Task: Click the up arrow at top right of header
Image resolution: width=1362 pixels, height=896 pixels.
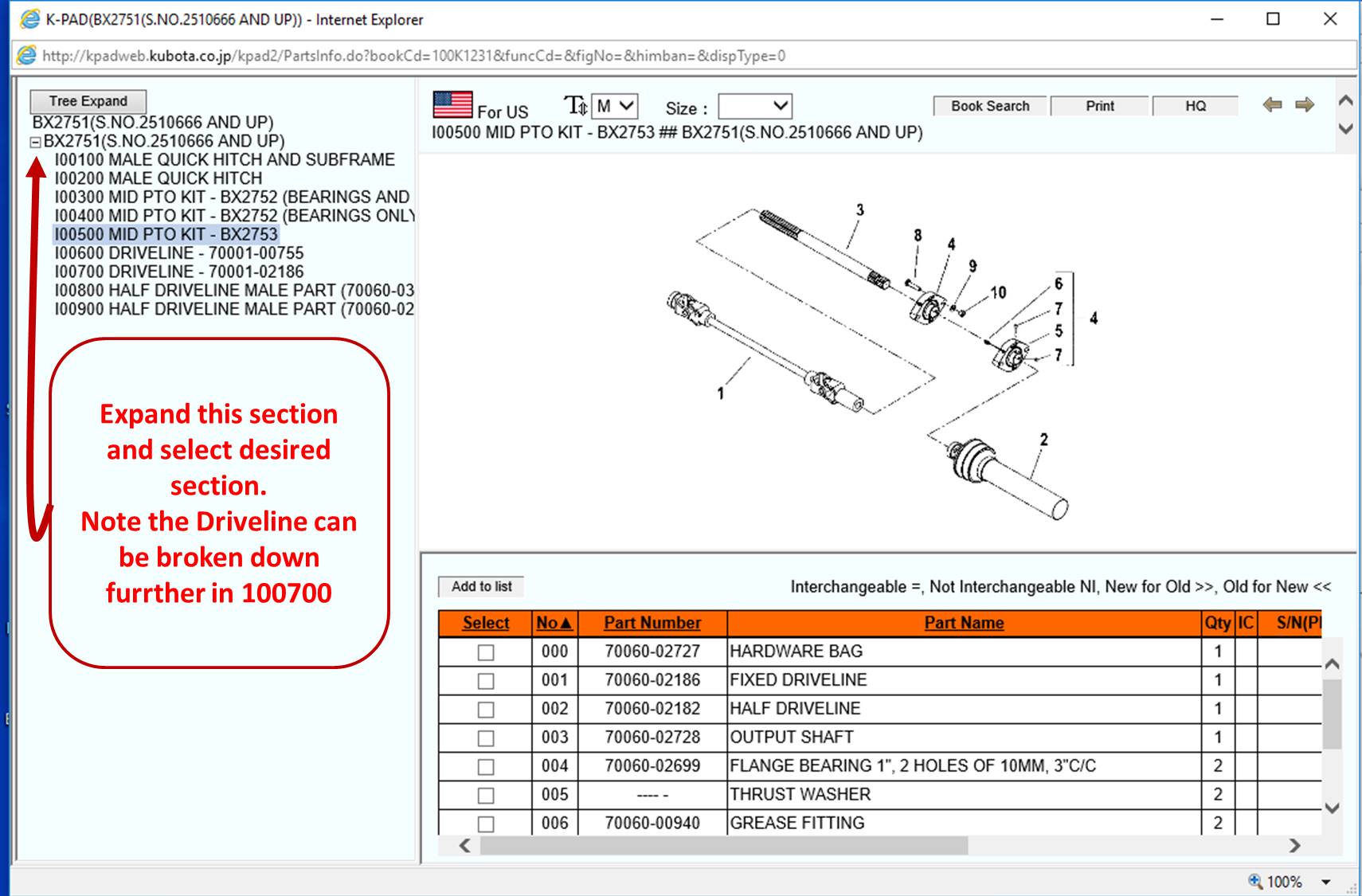Action: (x=1346, y=100)
